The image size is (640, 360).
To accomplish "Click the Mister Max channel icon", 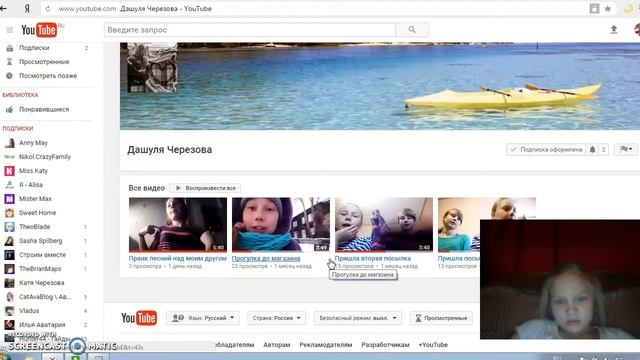I will pyautogui.click(x=9, y=199).
